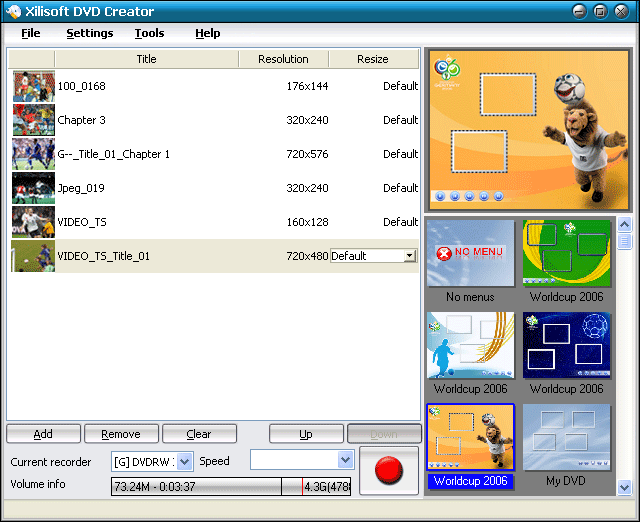Select the My DVD template thumbnail
This screenshot has height=522, width=640.
[567, 437]
